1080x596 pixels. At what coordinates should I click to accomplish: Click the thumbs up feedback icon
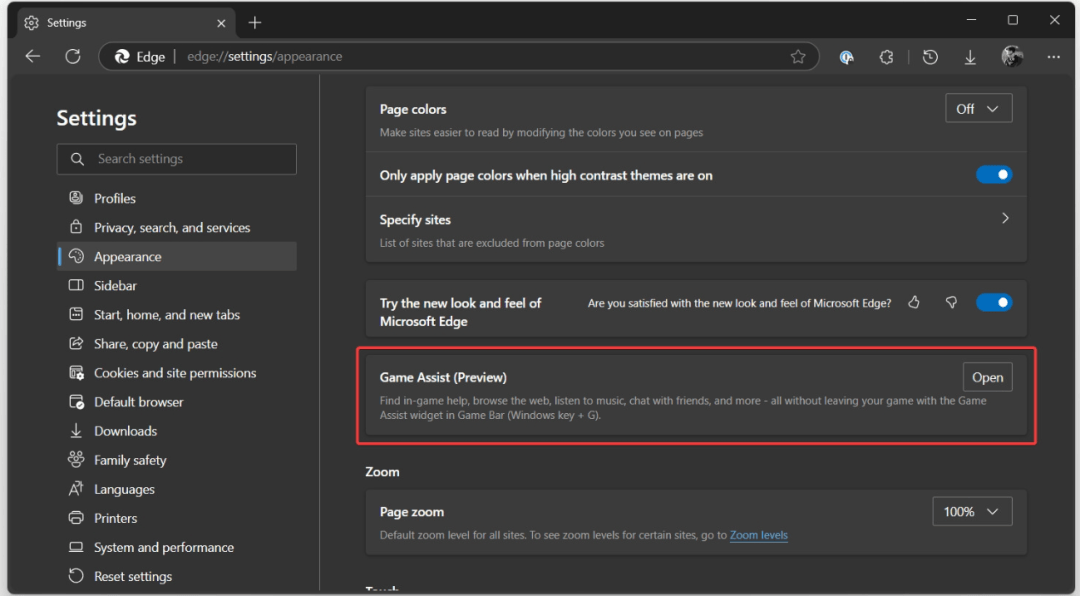(x=914, y=302)
